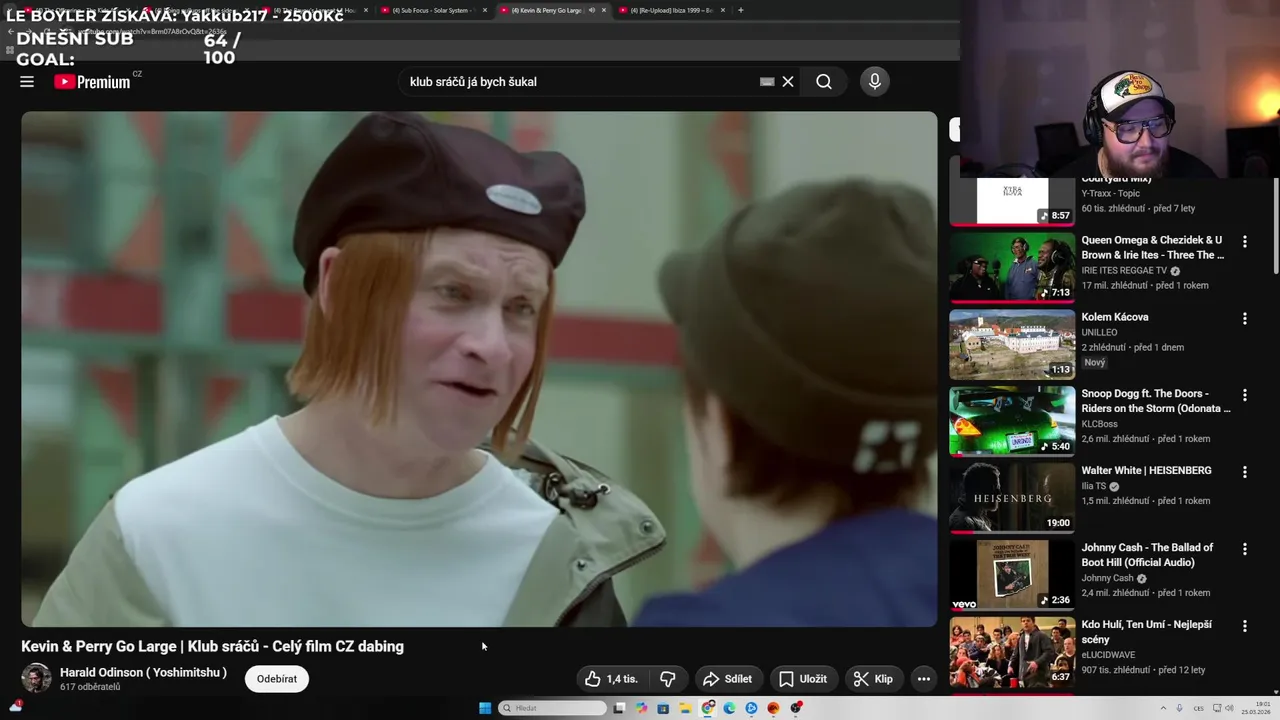Open 'Walter White | HEISENBERG' title link
Screen dimensions: 1280x720
[x=1146, y=471]
